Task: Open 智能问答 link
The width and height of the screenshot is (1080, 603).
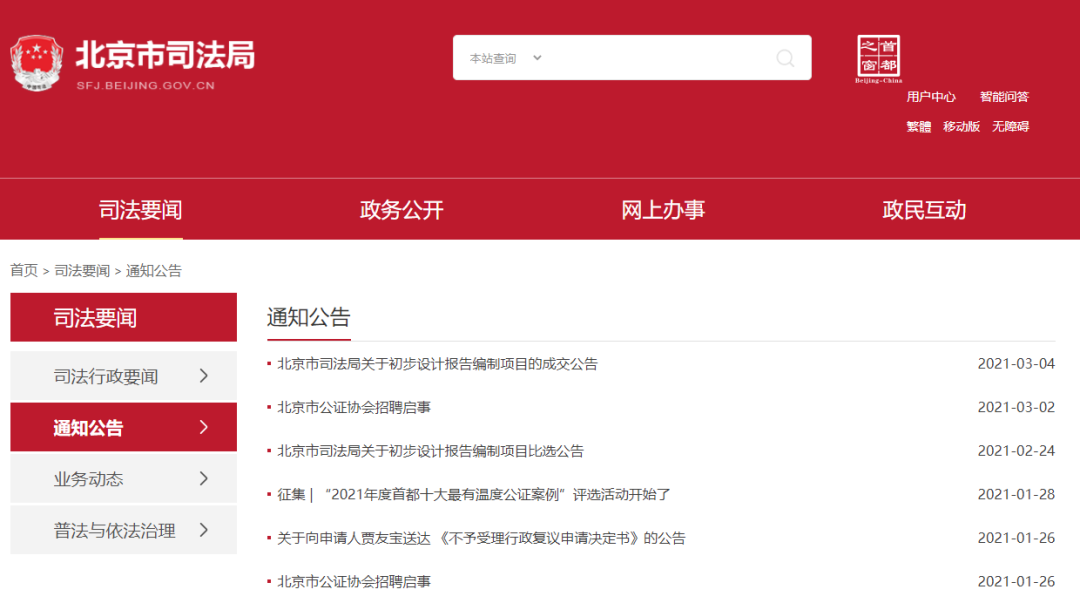Action: 1004,96
